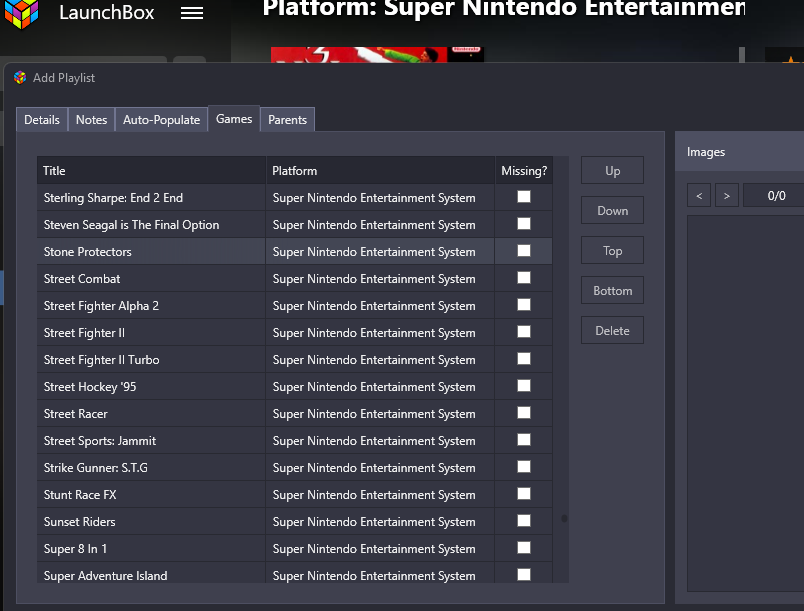Select Stunt Race FX in the list
This screenshot has height=611, width=804.
(80, 495)
